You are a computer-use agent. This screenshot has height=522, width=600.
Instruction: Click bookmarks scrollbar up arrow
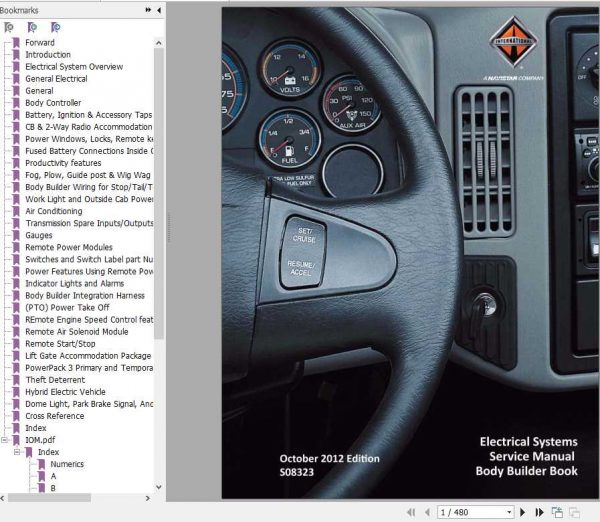[x=159, y=43]
